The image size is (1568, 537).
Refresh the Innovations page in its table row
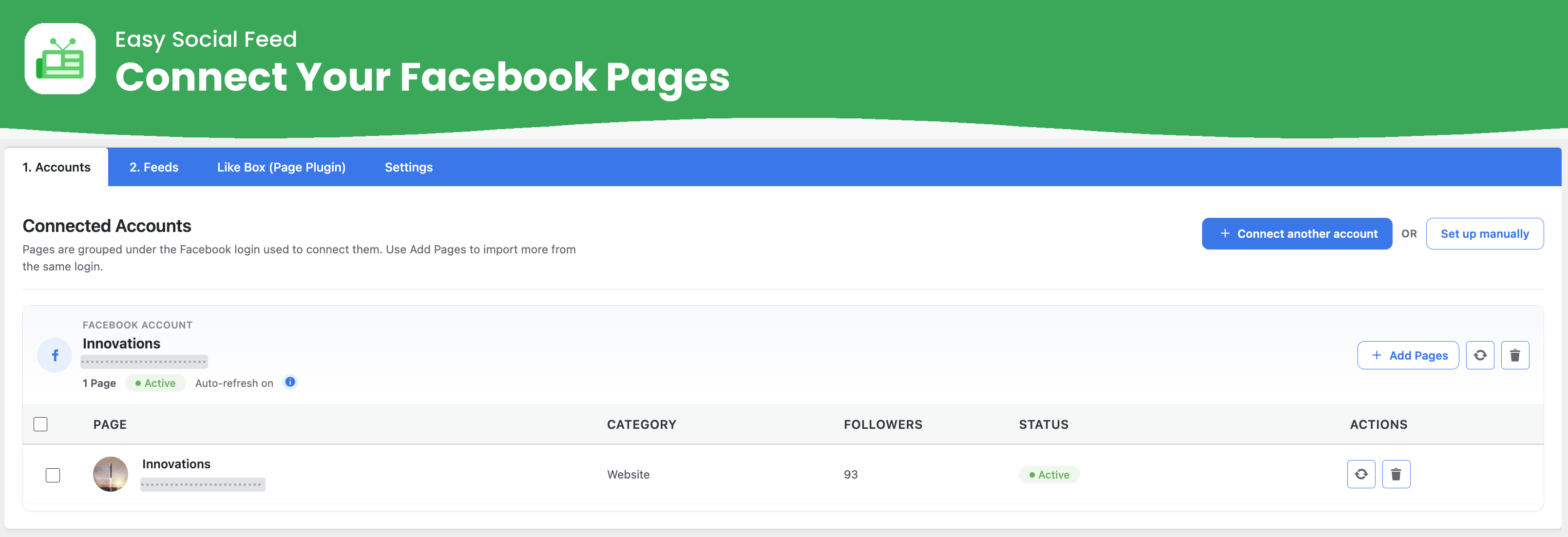pyautogui.click(x=1361, y=474)
